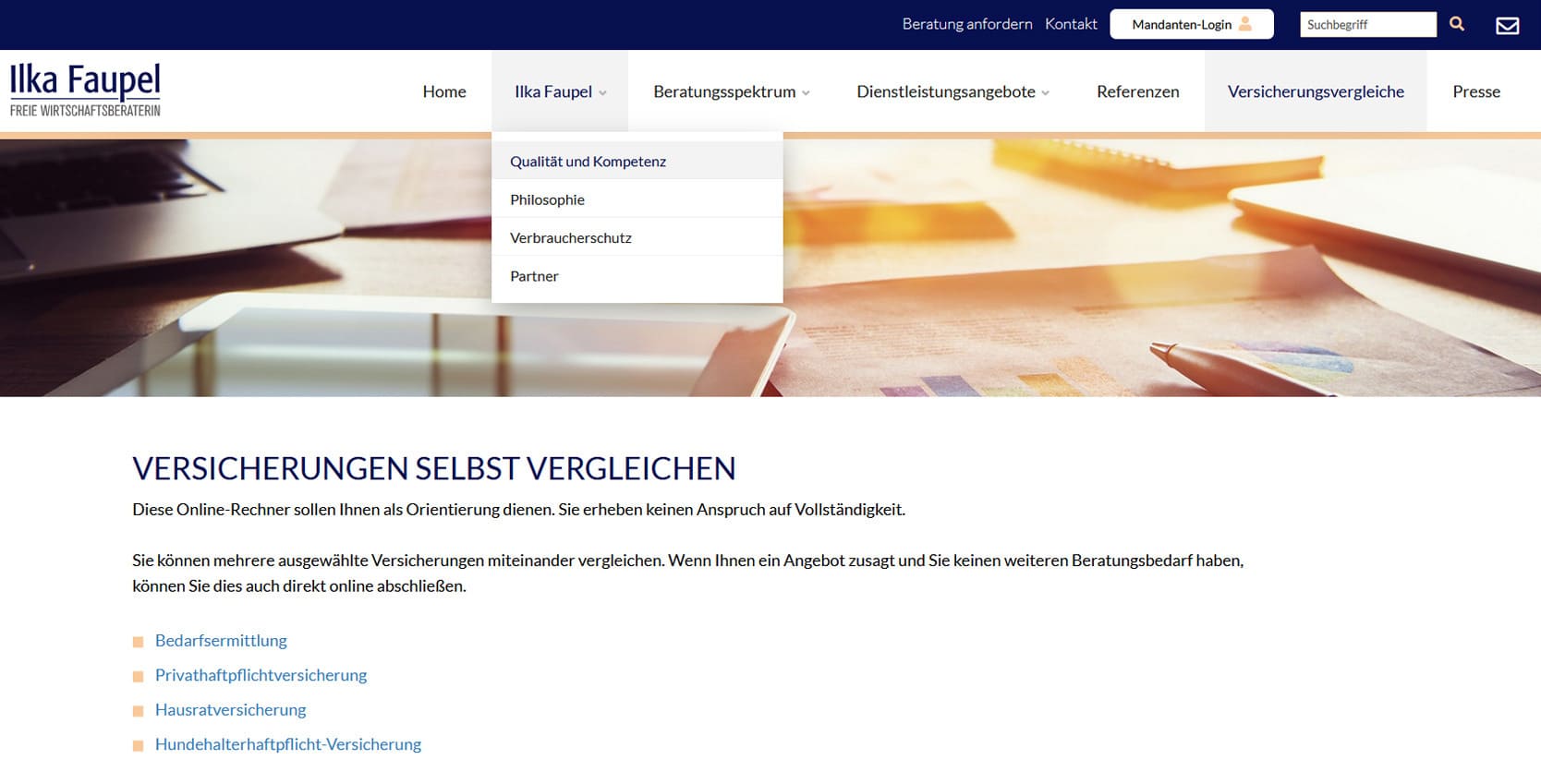Open the Hundehalterhaftpflicht-Versicherung link
This screenshot has width=1541, height=784.
tap(287, 744)
